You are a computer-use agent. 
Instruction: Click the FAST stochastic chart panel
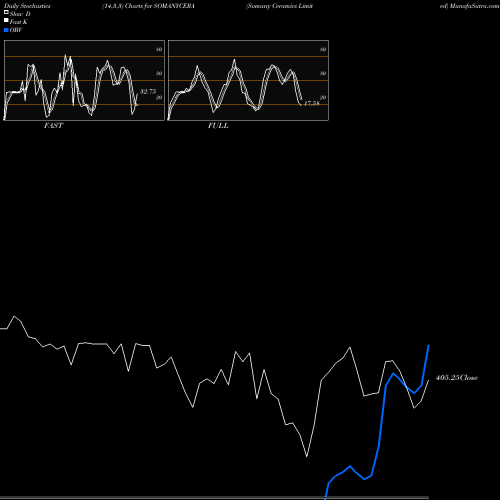tap(84, 80)
